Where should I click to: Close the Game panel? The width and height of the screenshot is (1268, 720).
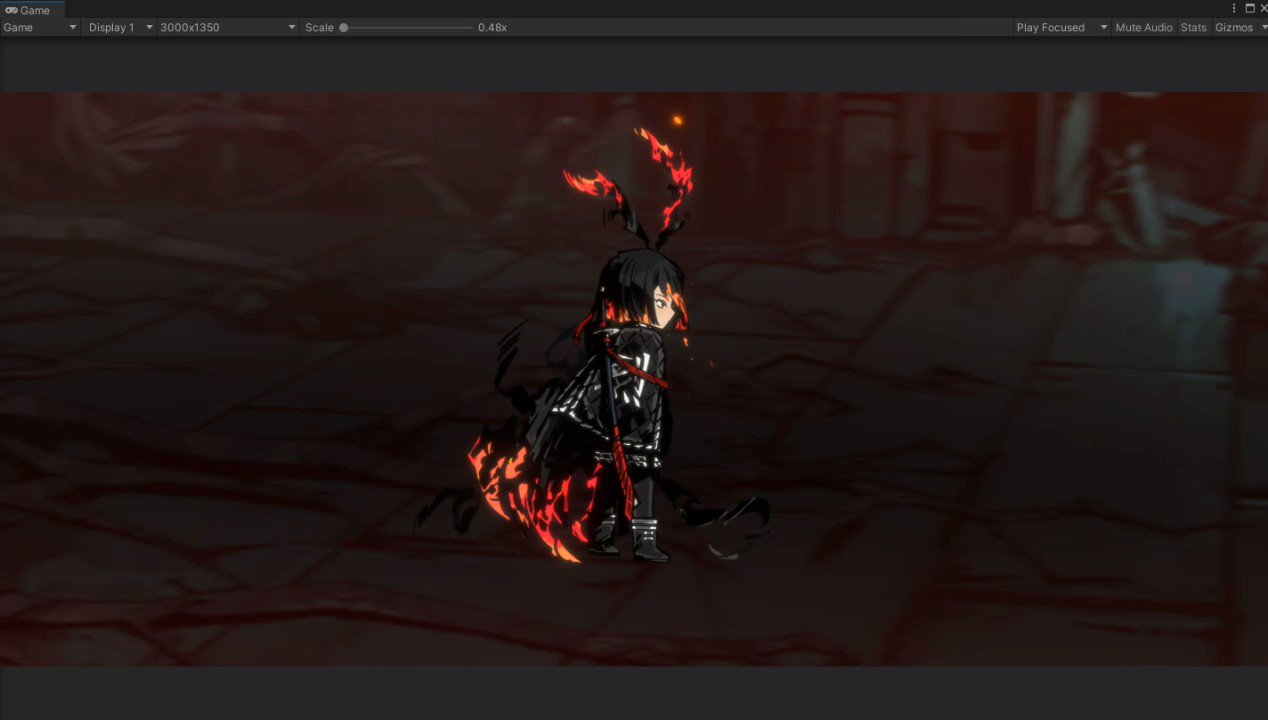point(1263,8)
